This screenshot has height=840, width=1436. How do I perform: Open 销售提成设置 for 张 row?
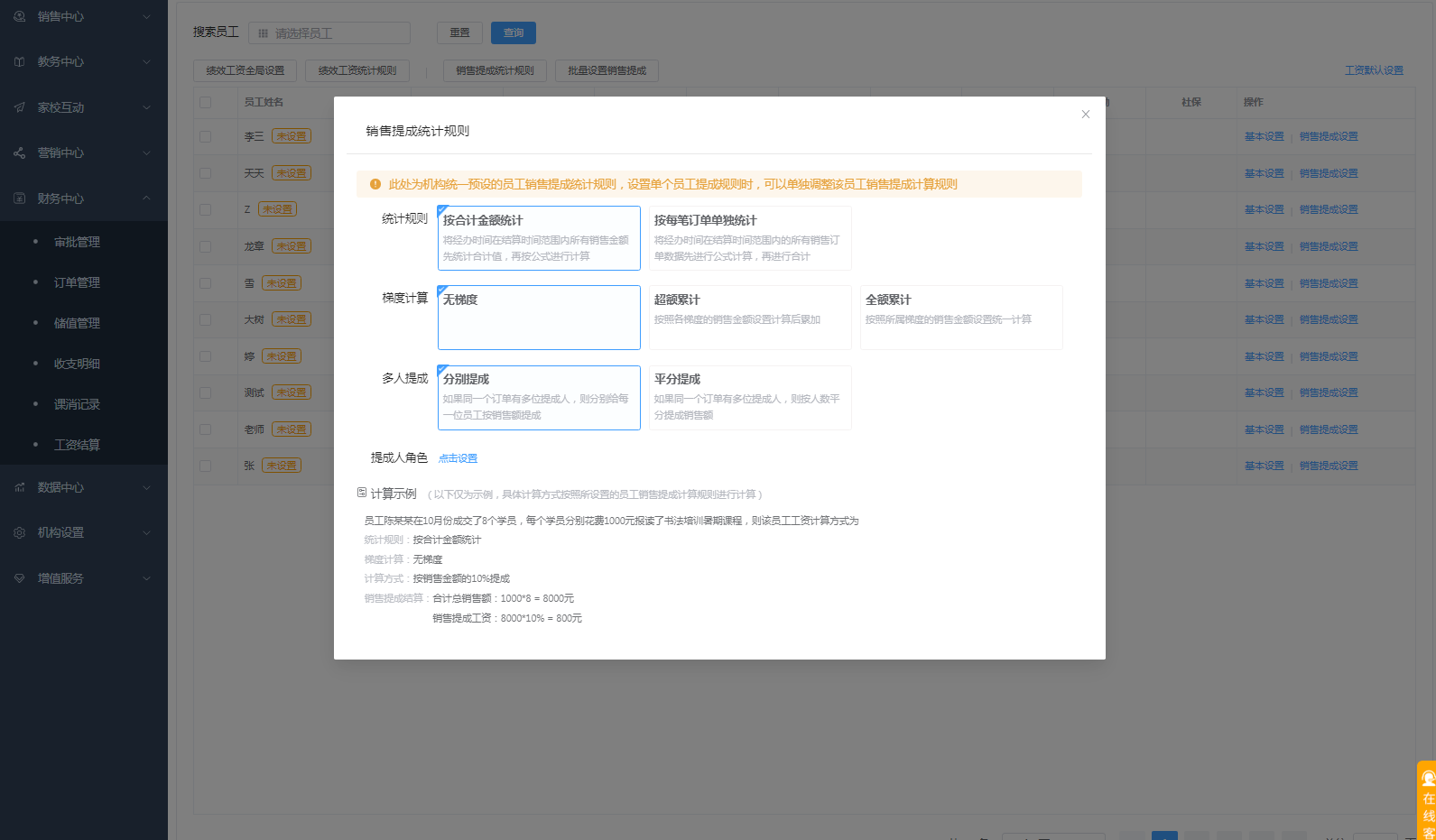coord(1329,466)
